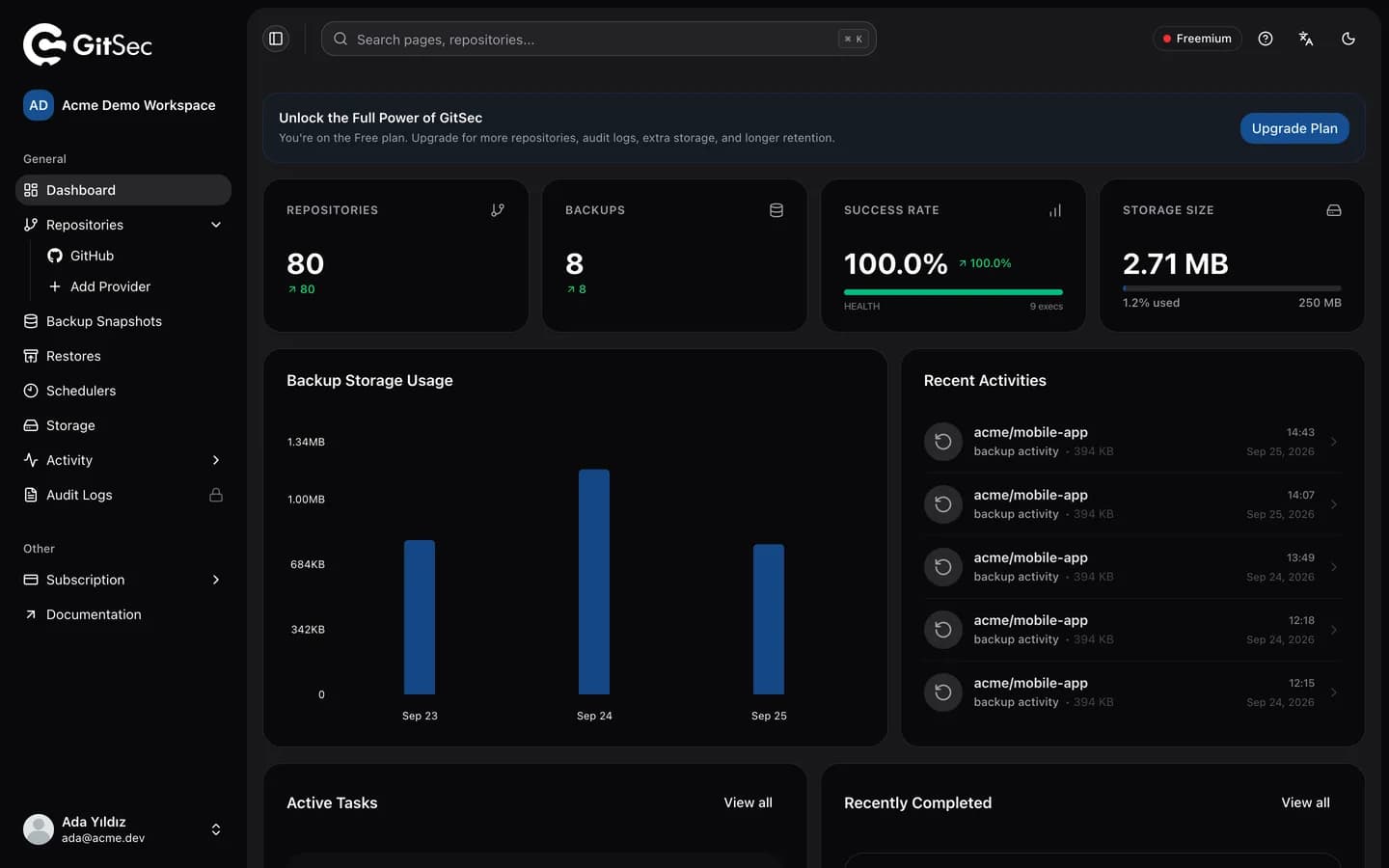Go to Backup Snapshots

pos(123,321)
